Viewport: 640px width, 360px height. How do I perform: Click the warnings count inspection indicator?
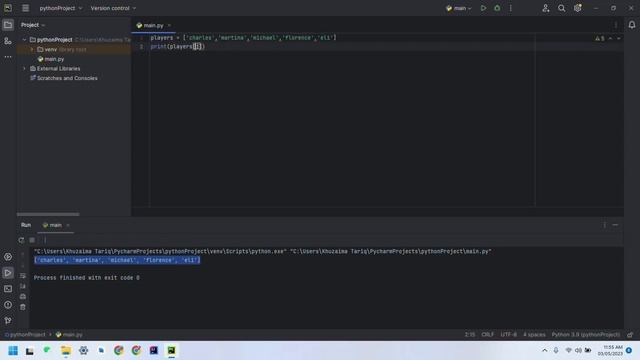click(600, 38)
